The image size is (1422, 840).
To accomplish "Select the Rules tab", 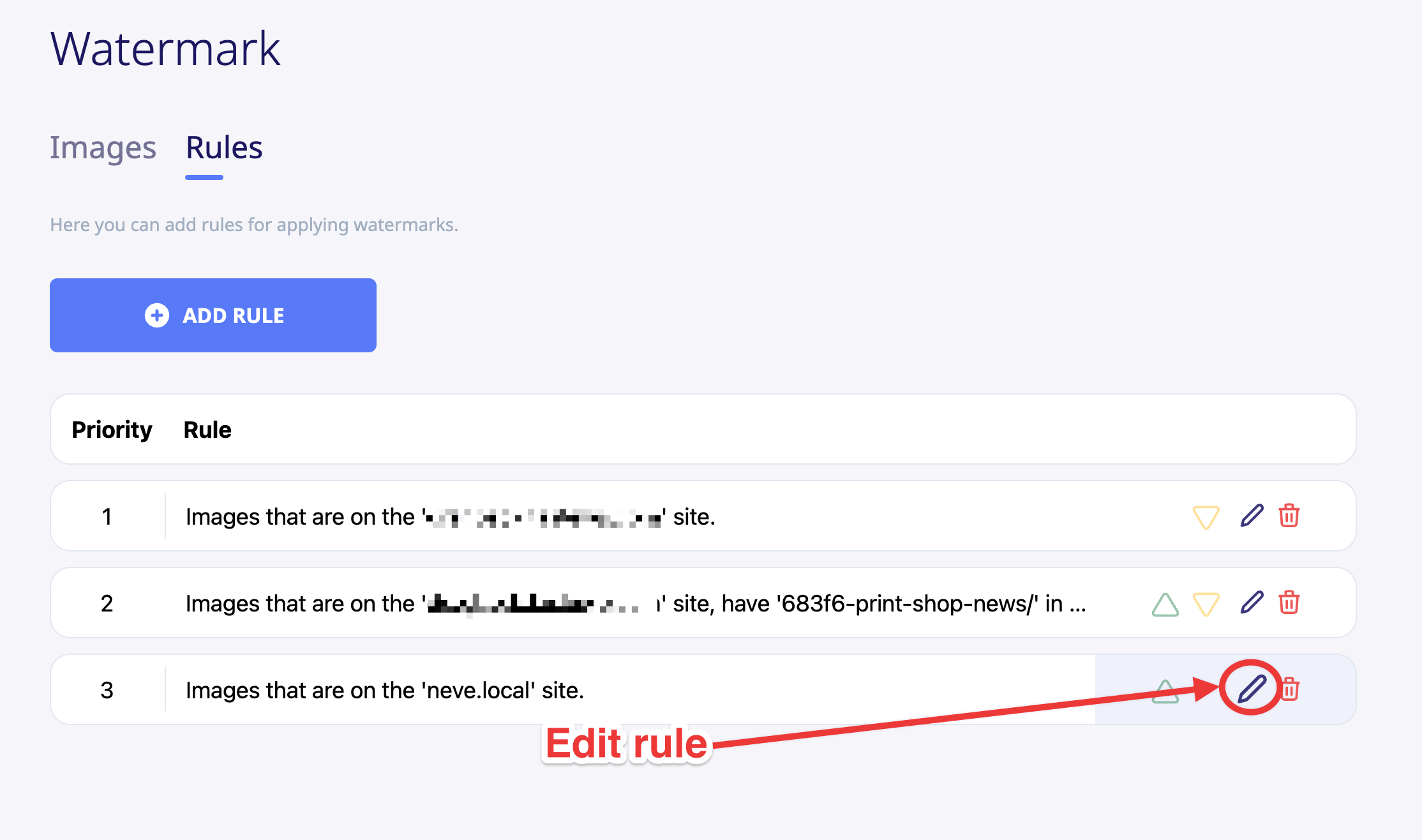I will (224, 148).
